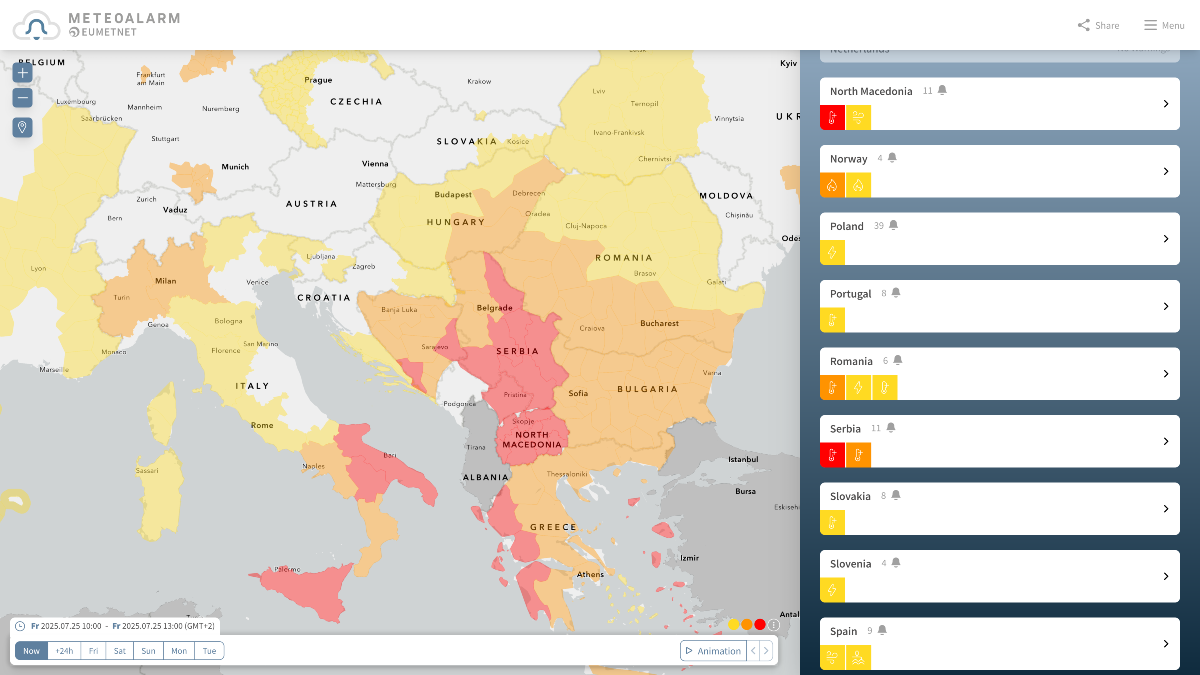
Task: Expand the Romania warnings chevron
Action: tap(1166, 374)
